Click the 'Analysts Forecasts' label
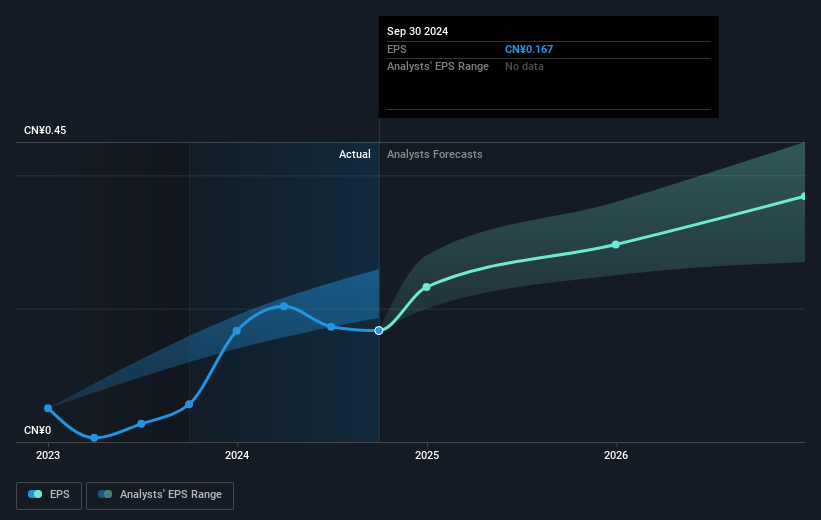The width and height of the screenshot is (821, 520). pyautogui.click(x=435, y=154)
